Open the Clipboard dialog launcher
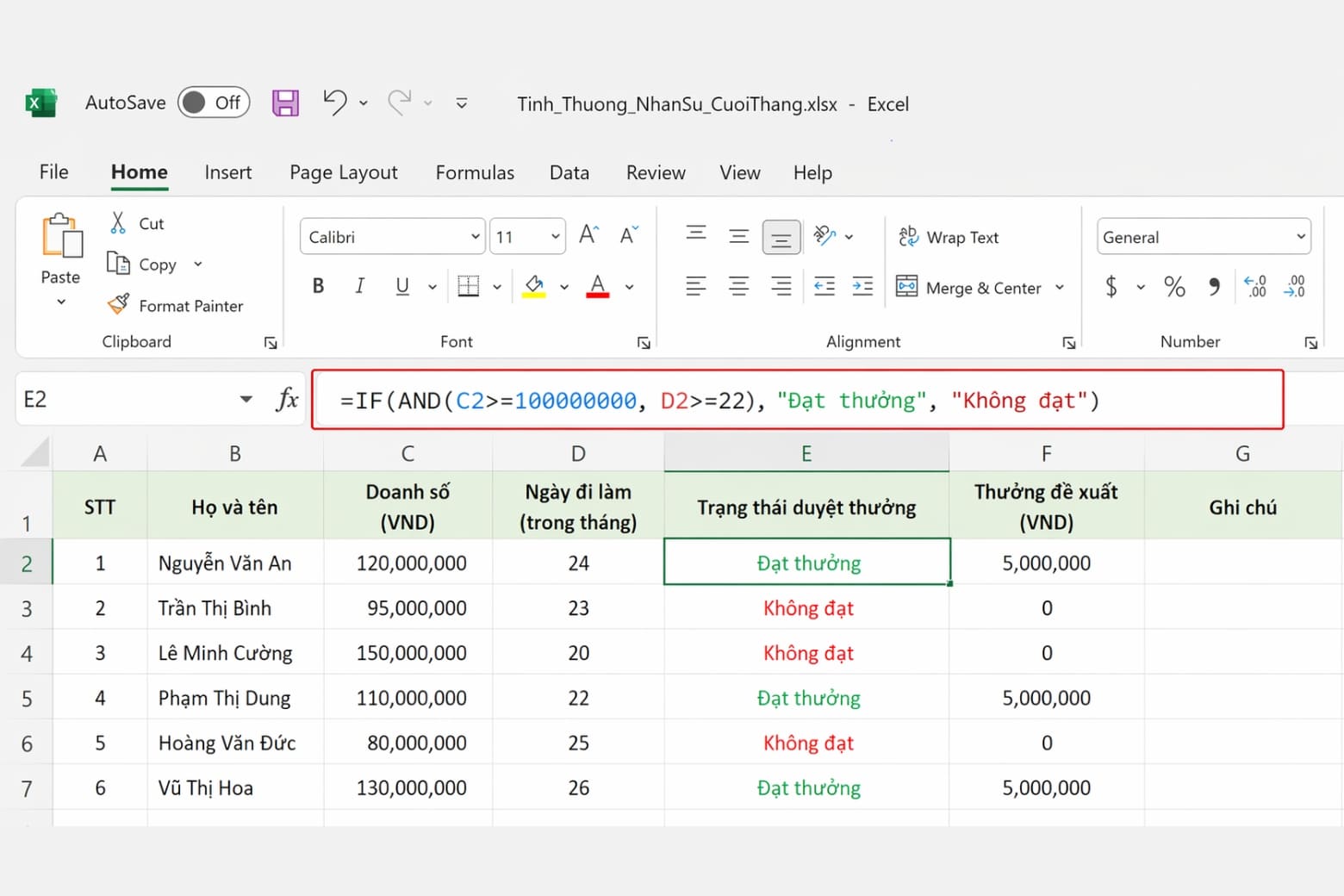 271,343
